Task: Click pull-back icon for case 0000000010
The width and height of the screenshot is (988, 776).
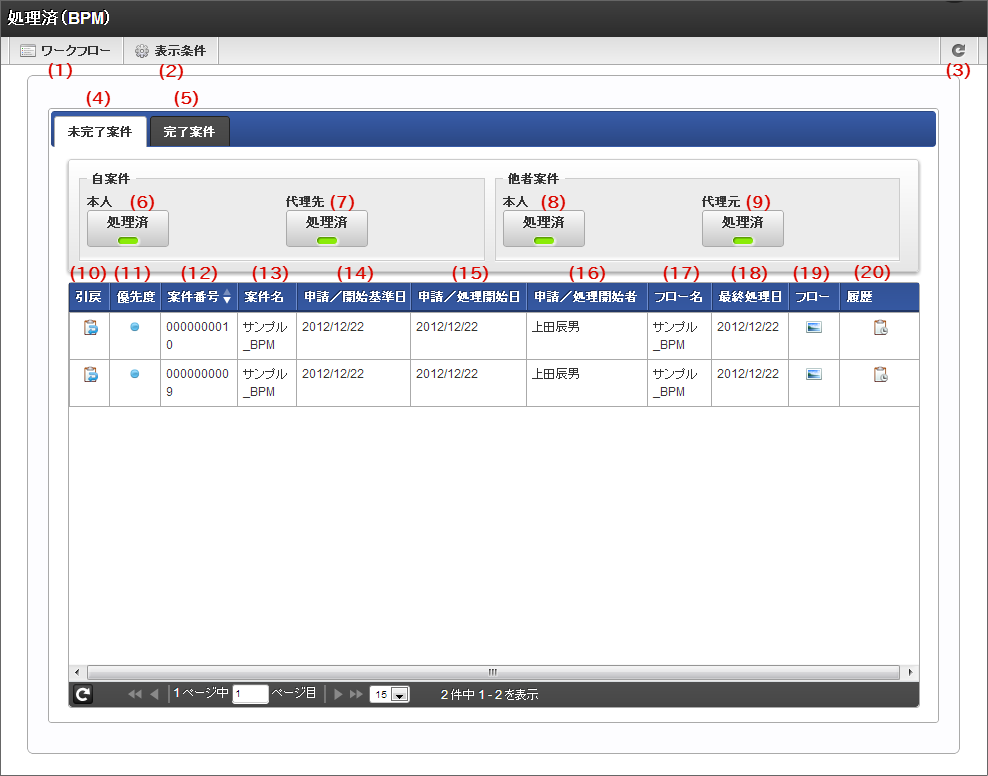Action: [91, 328]
